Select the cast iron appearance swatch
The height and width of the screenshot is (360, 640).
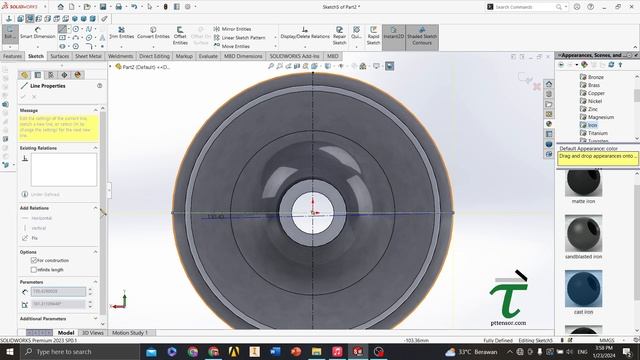tap(583, 289)
